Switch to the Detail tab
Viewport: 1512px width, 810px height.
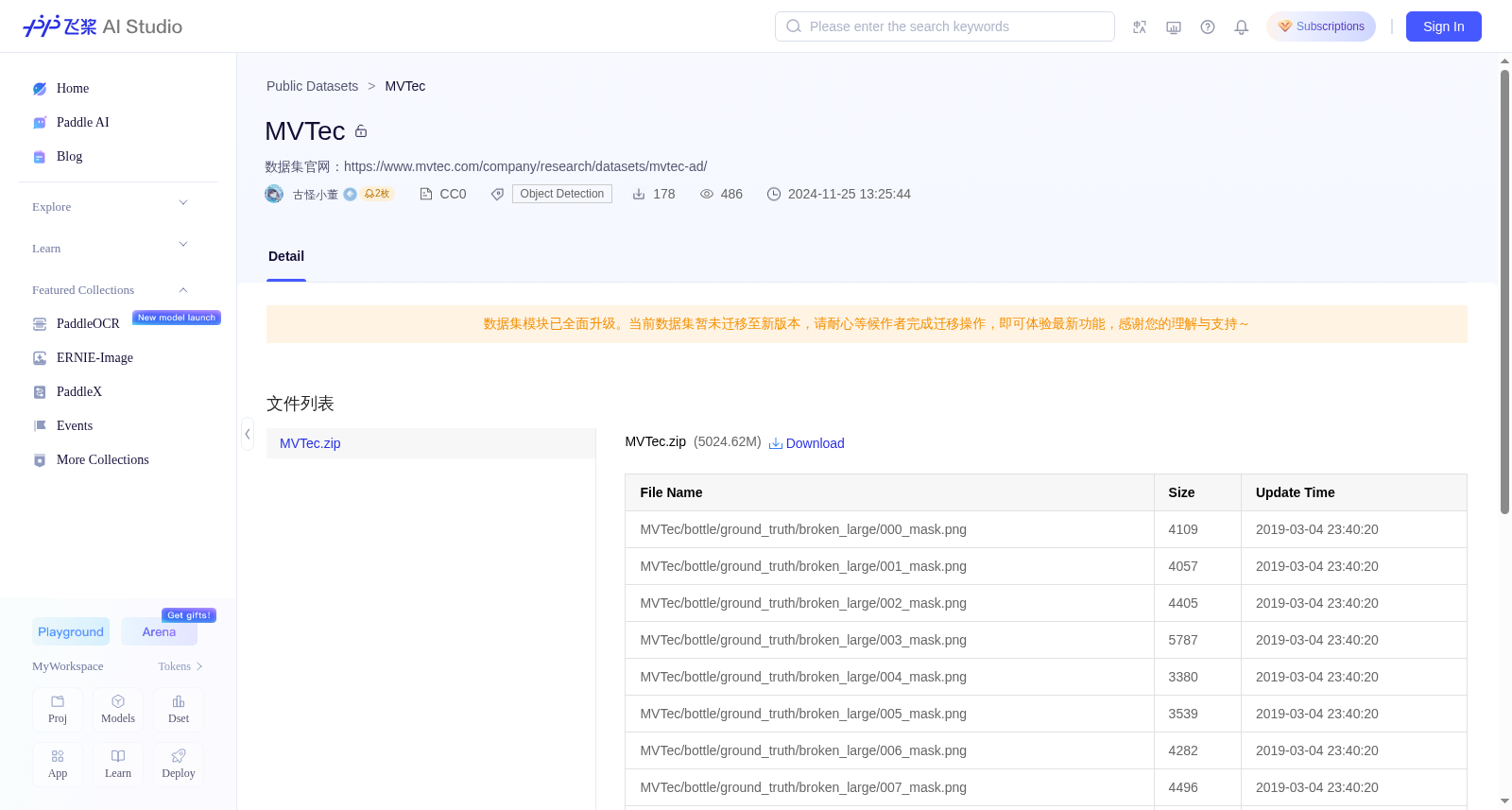286,256
